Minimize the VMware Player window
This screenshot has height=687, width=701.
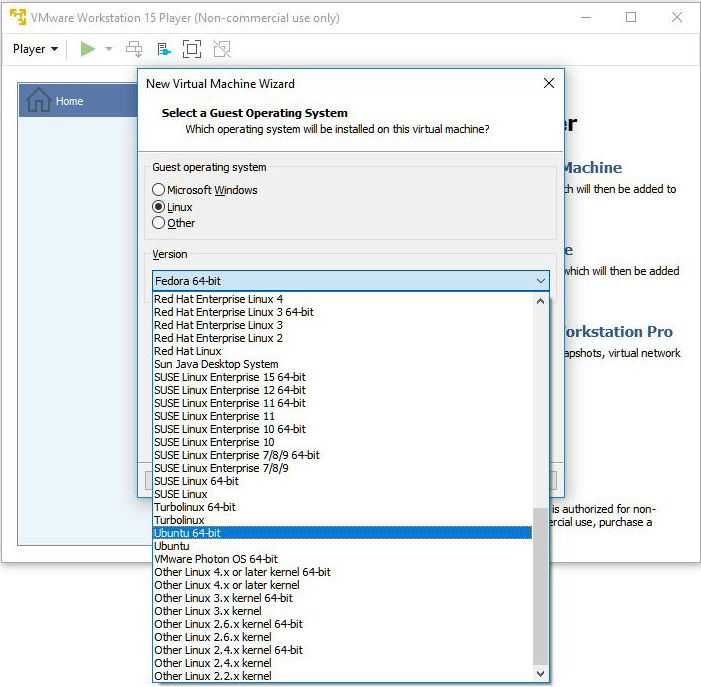(x=586, y=17)
